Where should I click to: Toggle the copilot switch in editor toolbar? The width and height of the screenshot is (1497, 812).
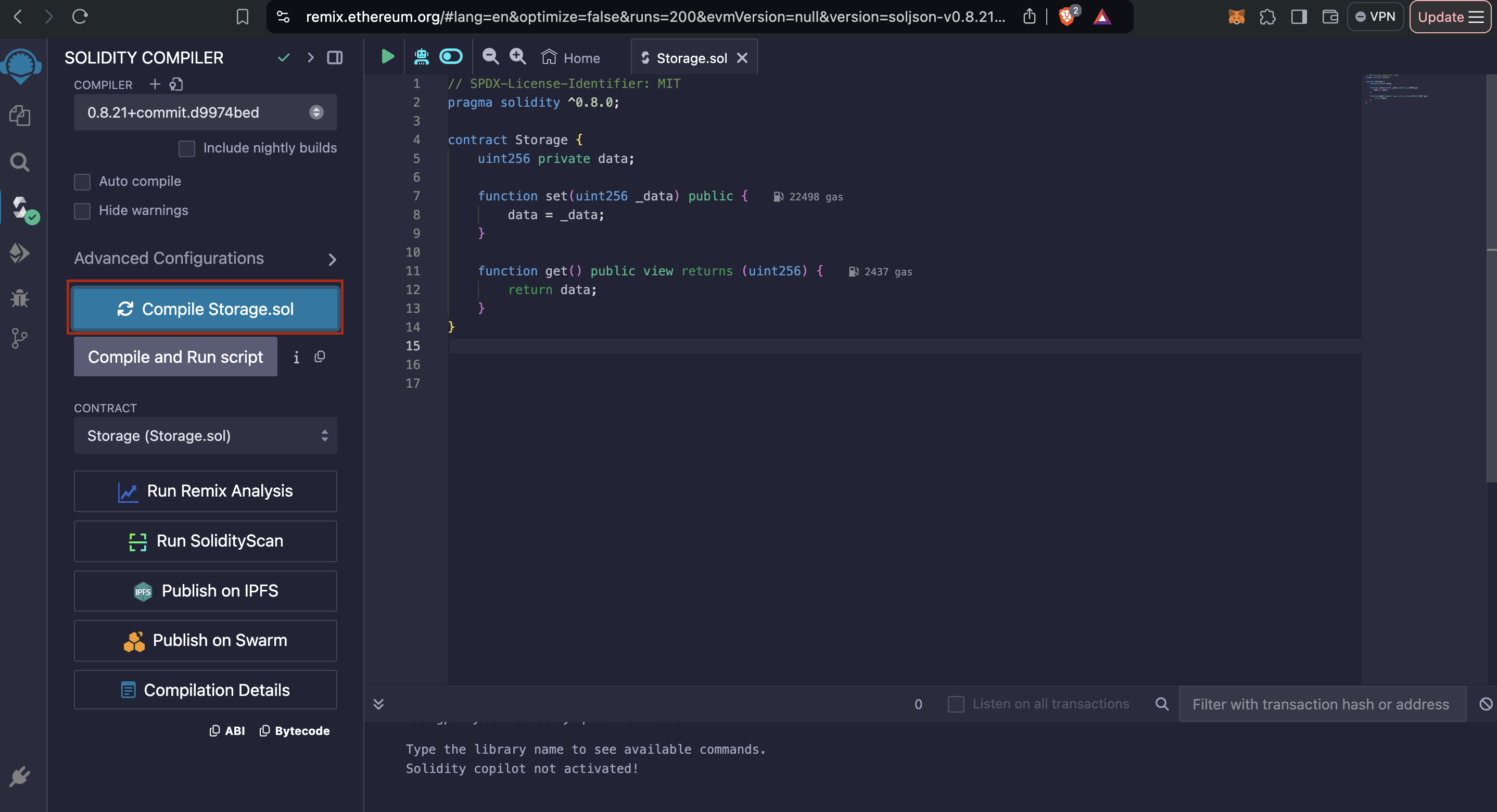click(451, 56)
